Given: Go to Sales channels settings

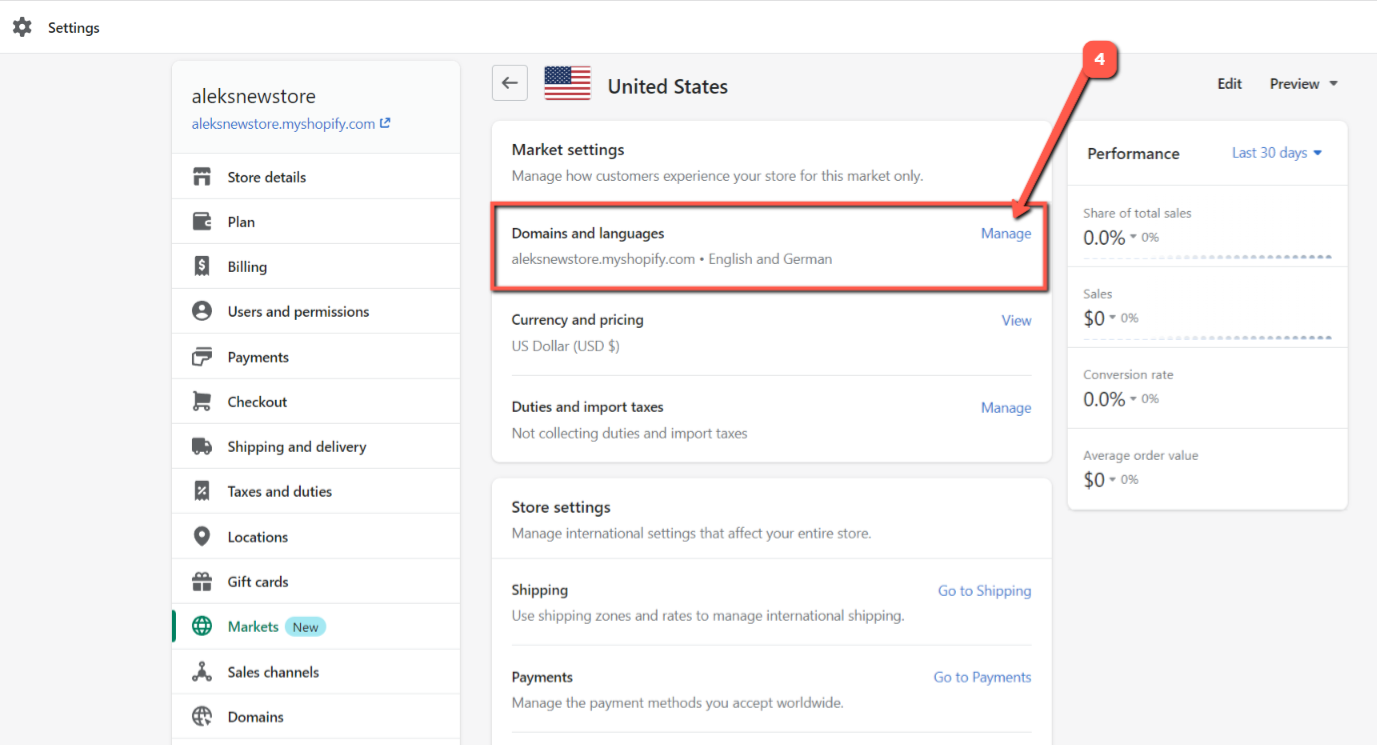Looking at the screenshot, I should (x=316, y=672).
